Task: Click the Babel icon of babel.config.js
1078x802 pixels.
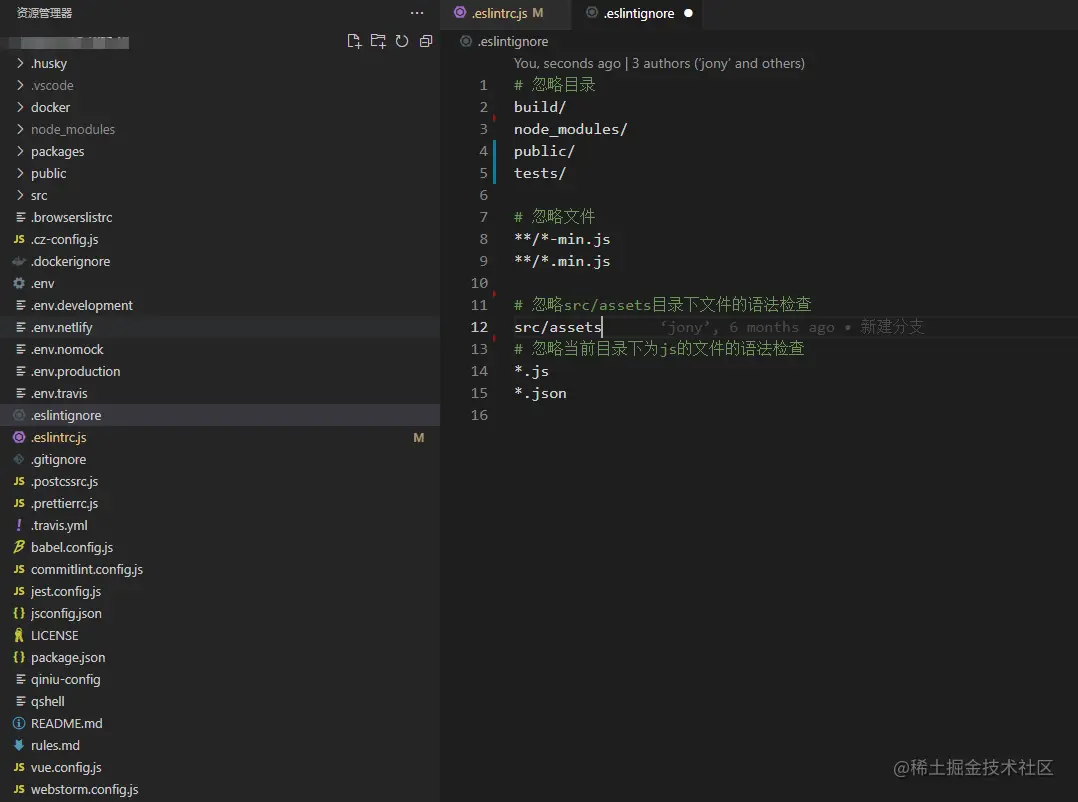Action: (19, 547)
